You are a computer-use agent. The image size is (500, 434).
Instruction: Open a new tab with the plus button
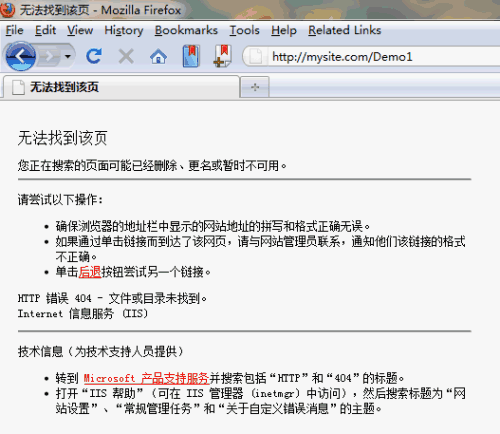click(255, 87)
